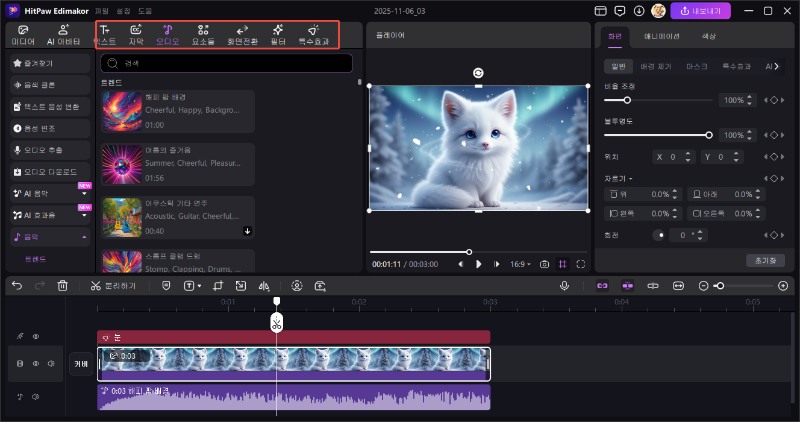Open the download manager icon
Screen dimensions: 800x422
pyautogui.click(x=639, y=11)
